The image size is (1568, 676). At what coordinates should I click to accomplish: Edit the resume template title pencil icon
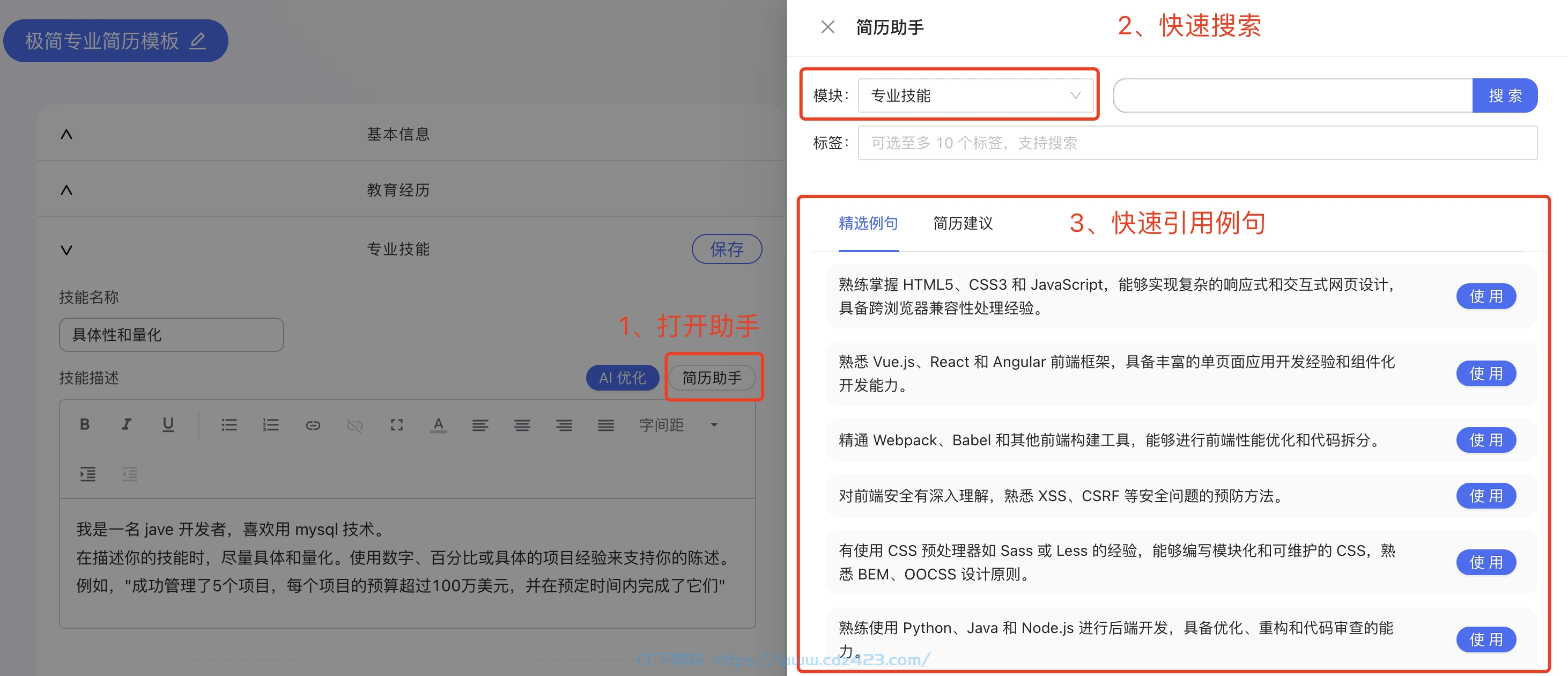[198, 41]
